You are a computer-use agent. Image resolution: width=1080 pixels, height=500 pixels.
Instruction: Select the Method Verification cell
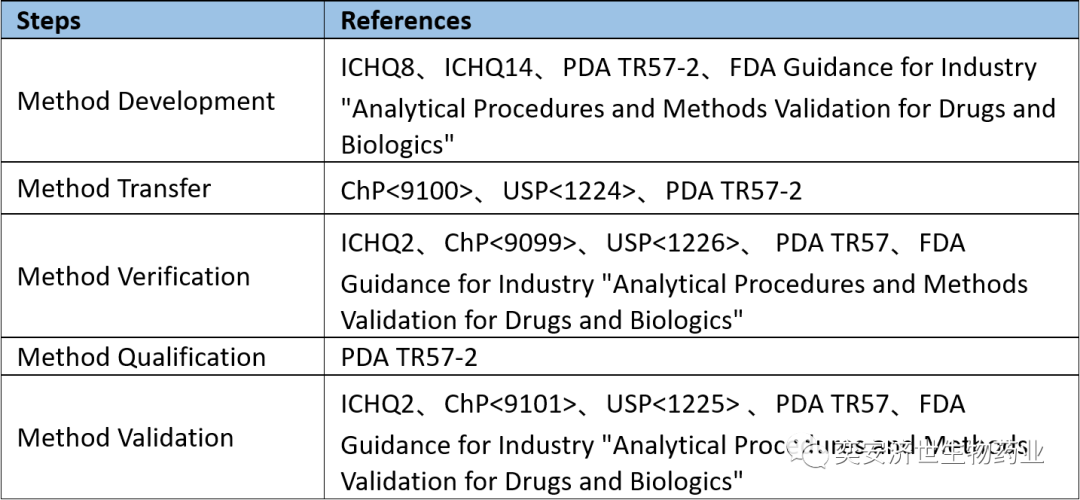point(134,277)
